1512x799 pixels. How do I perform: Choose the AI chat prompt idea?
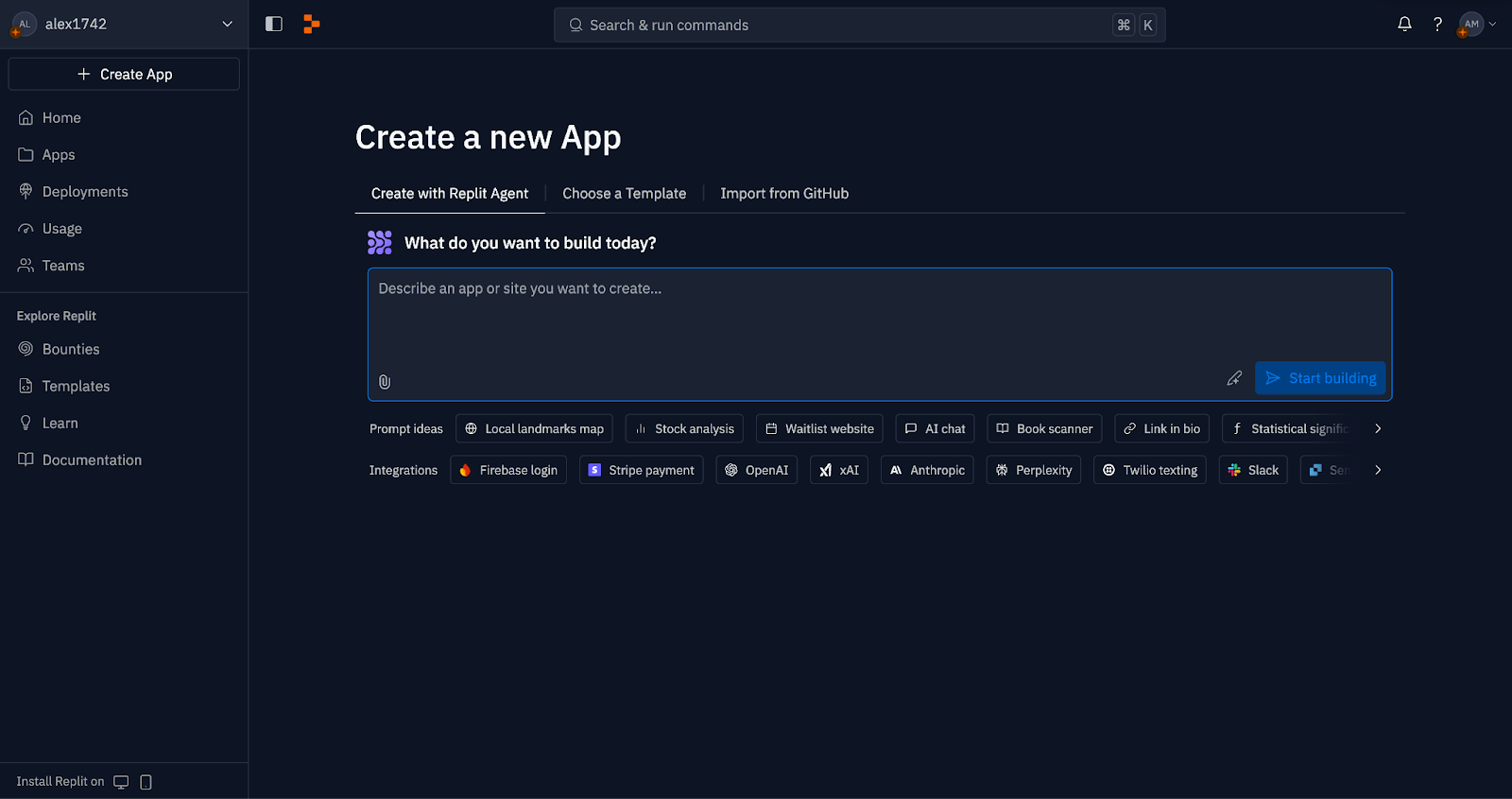[x=936, y=429]
